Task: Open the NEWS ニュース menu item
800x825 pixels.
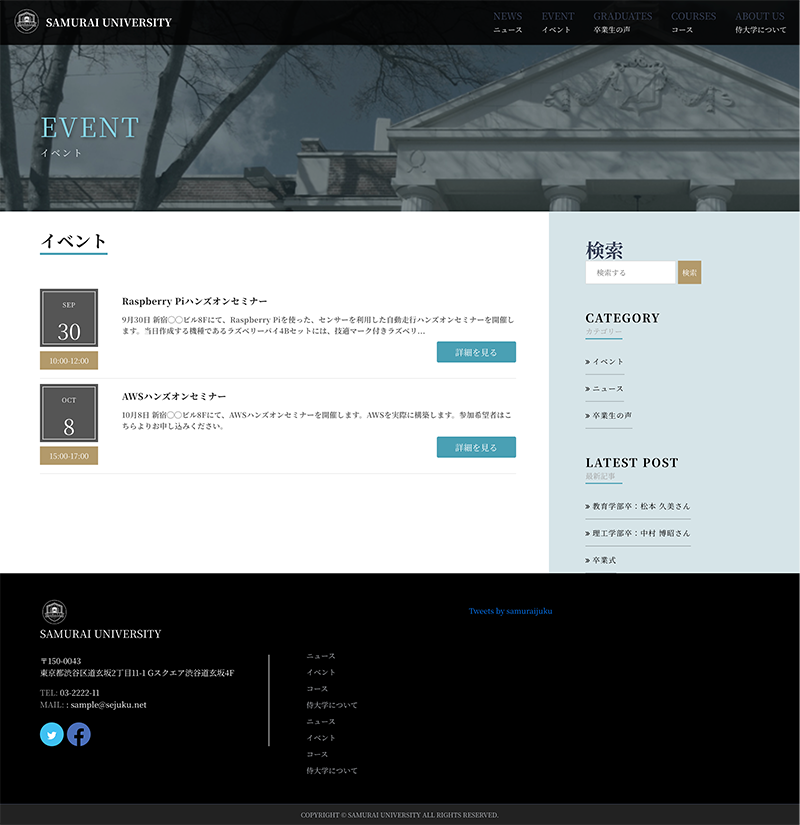Action: coord(508,22)
